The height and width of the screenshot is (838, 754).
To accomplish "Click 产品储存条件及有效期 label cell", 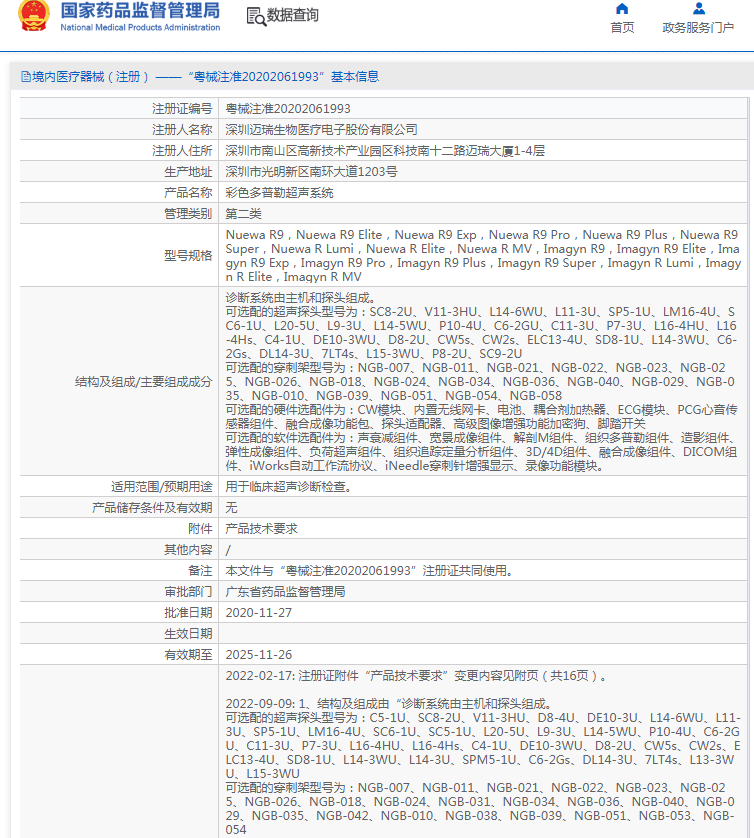I will pos(119,508).
